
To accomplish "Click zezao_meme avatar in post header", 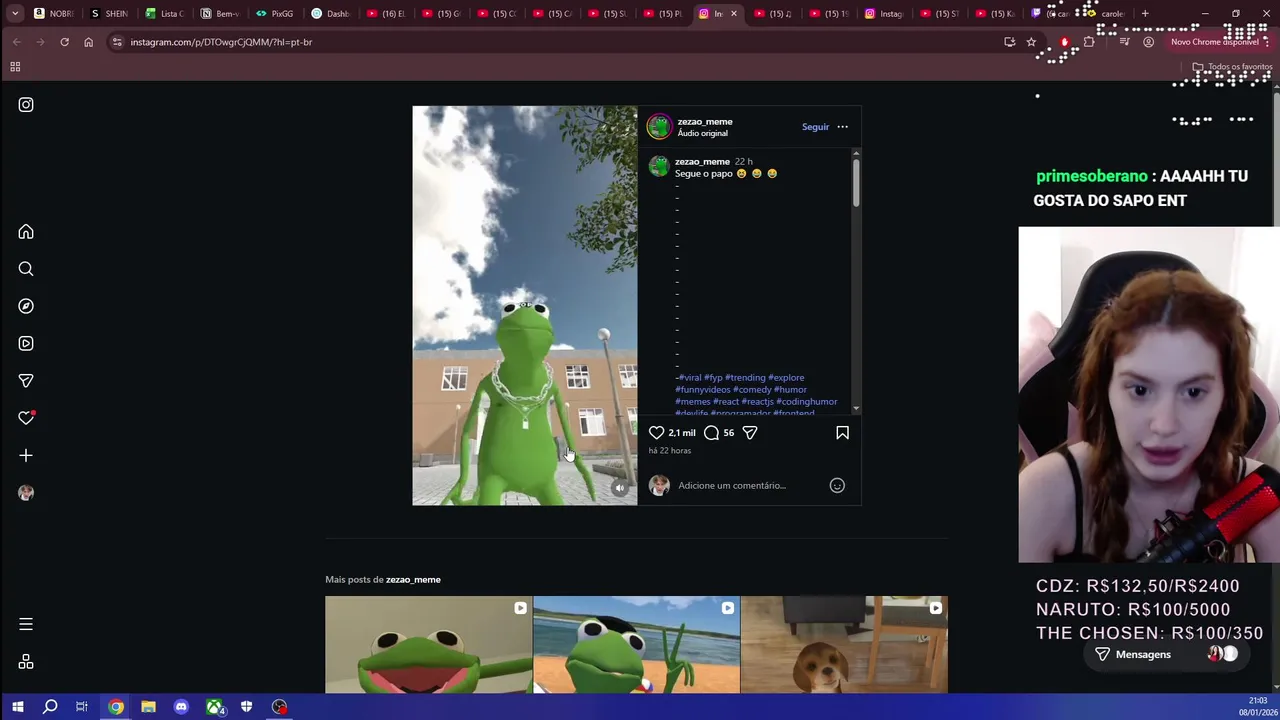I will tap(659, 126).
